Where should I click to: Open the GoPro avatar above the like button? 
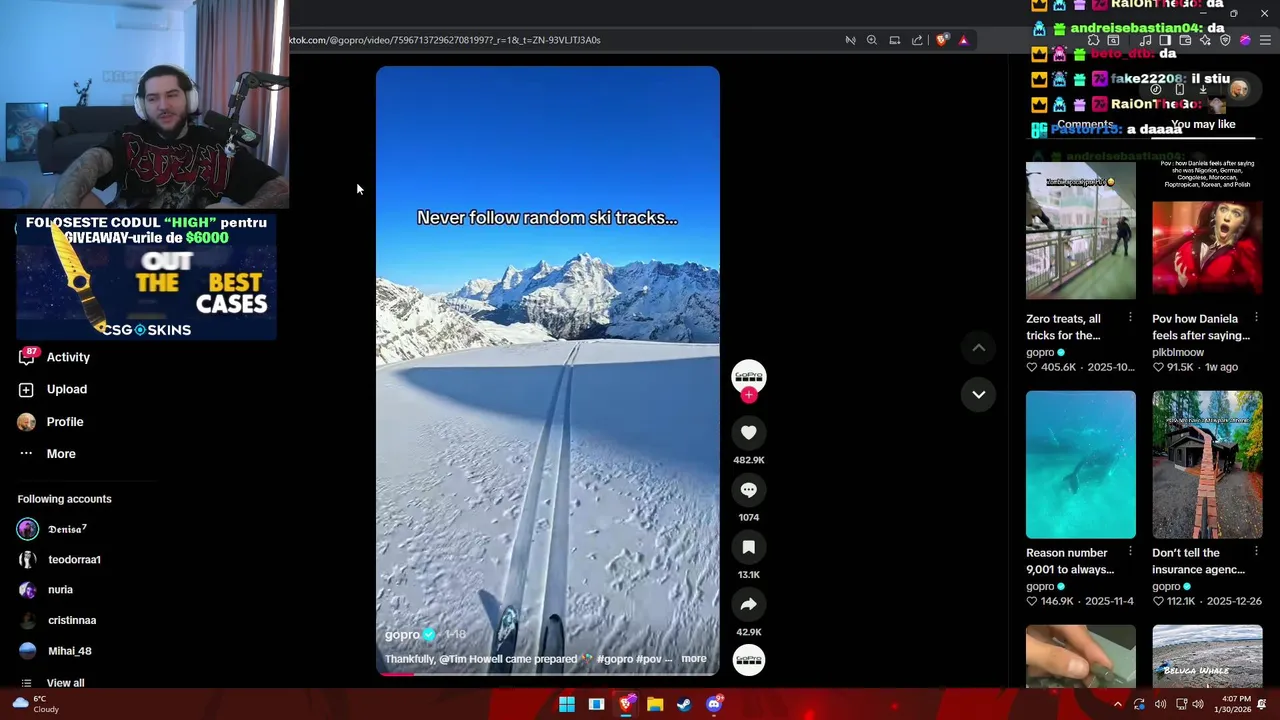[x=748, y=376]
